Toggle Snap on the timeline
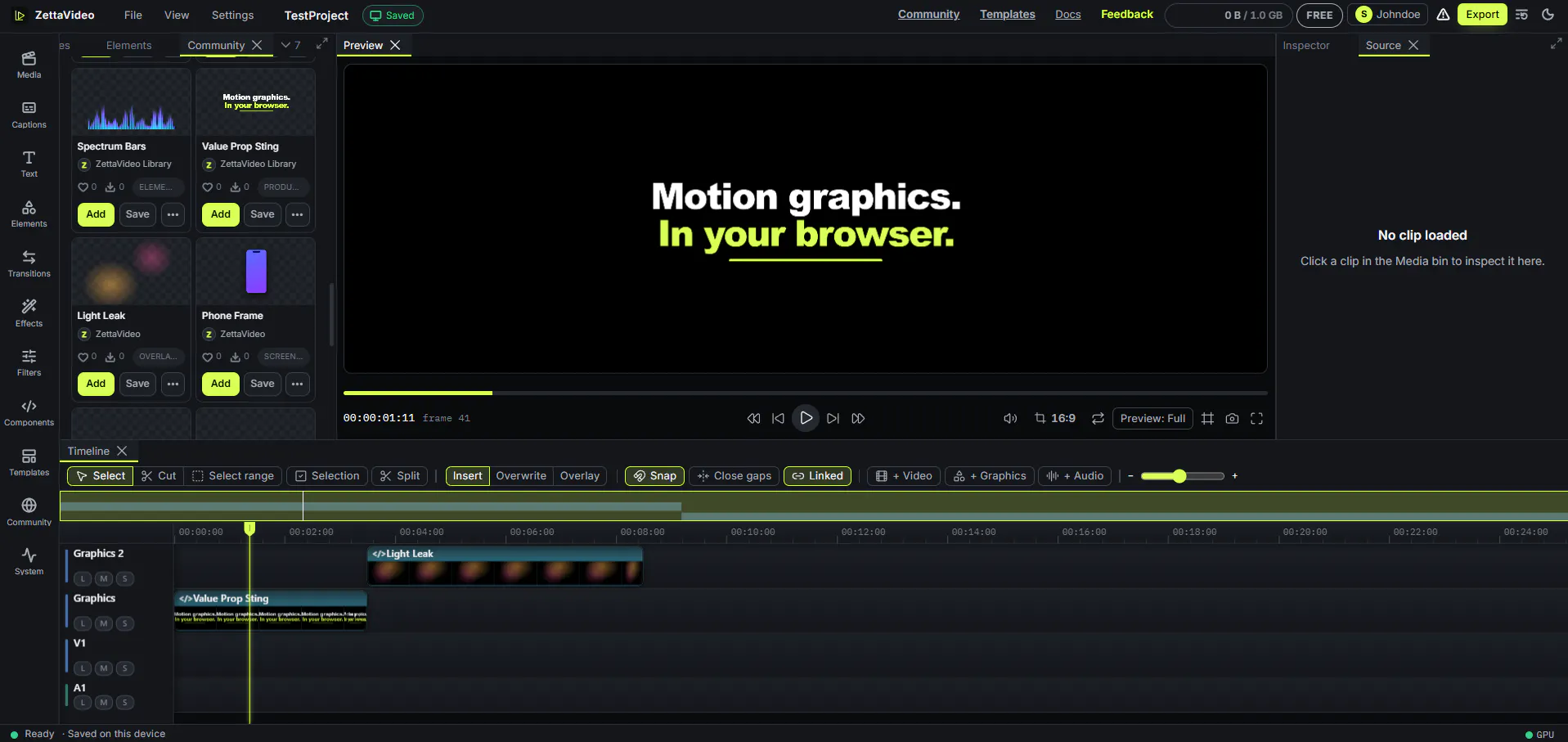1568x742 pixels. [654, 476]
